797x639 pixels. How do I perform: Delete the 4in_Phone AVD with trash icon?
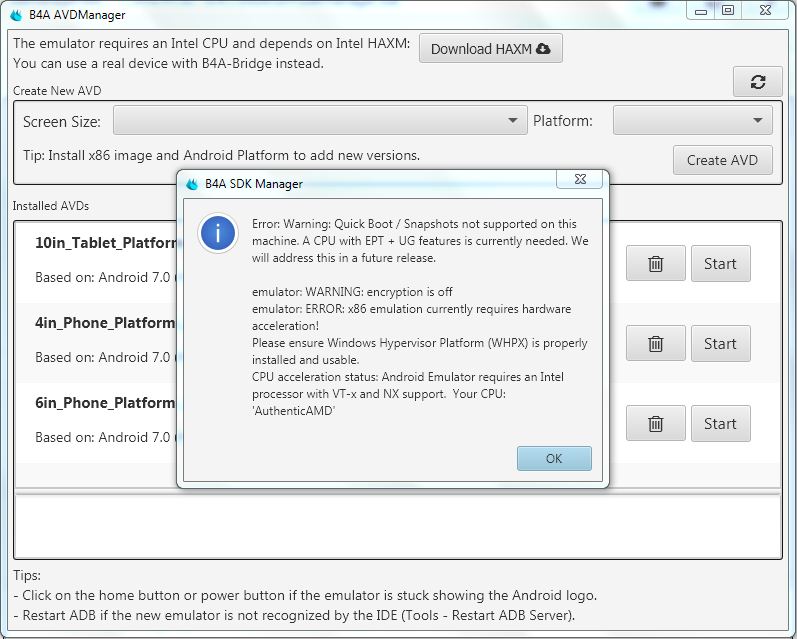(x=656, y=344)
